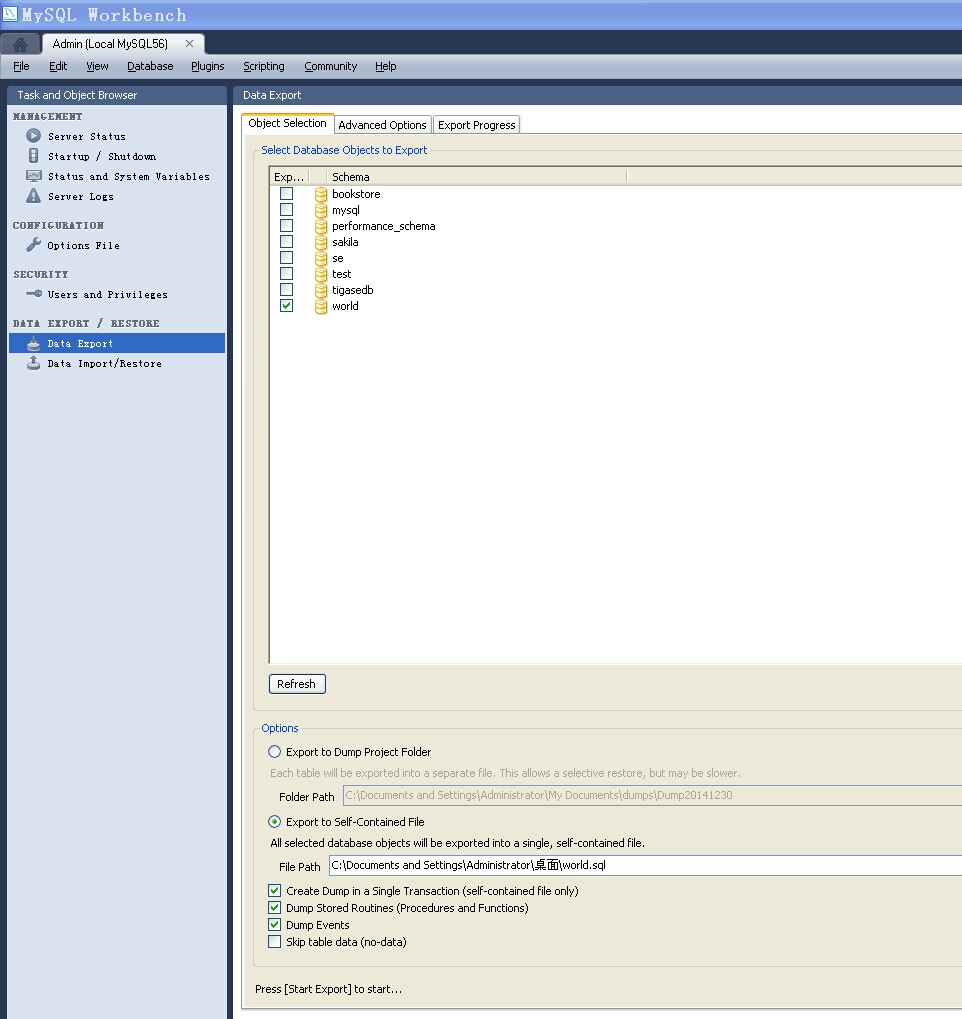Click the tigasedb database icon
Viewport: 962px width, 1019px height.
[320, 290]
